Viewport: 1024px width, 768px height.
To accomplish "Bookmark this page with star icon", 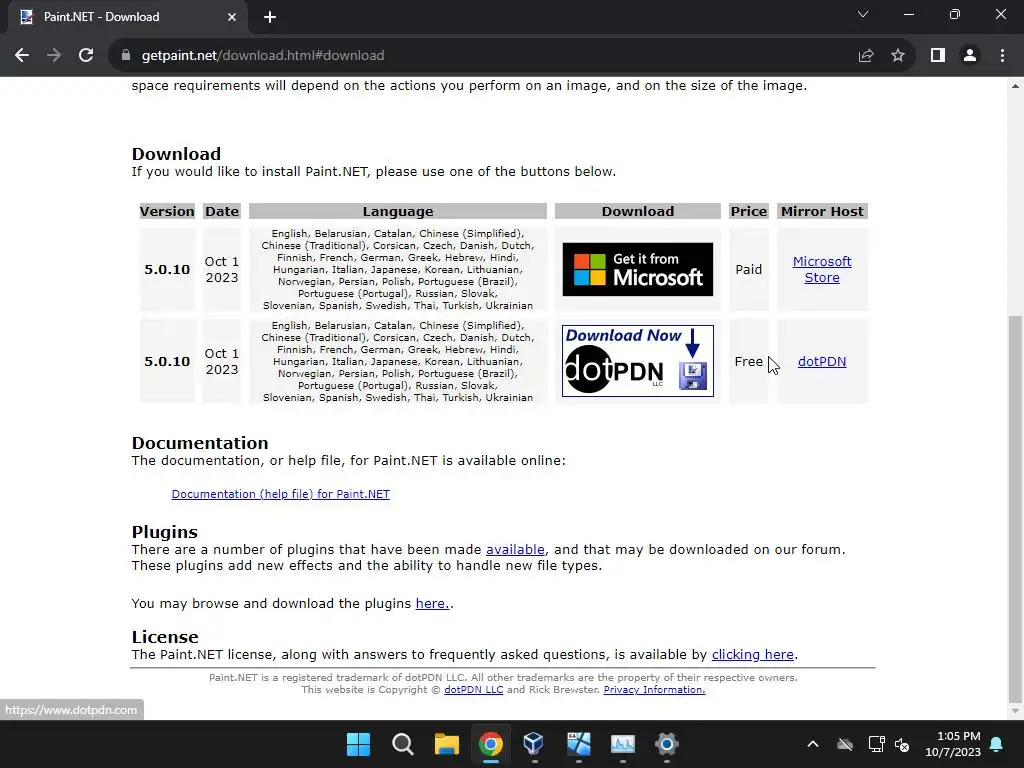I will (898, 56).
